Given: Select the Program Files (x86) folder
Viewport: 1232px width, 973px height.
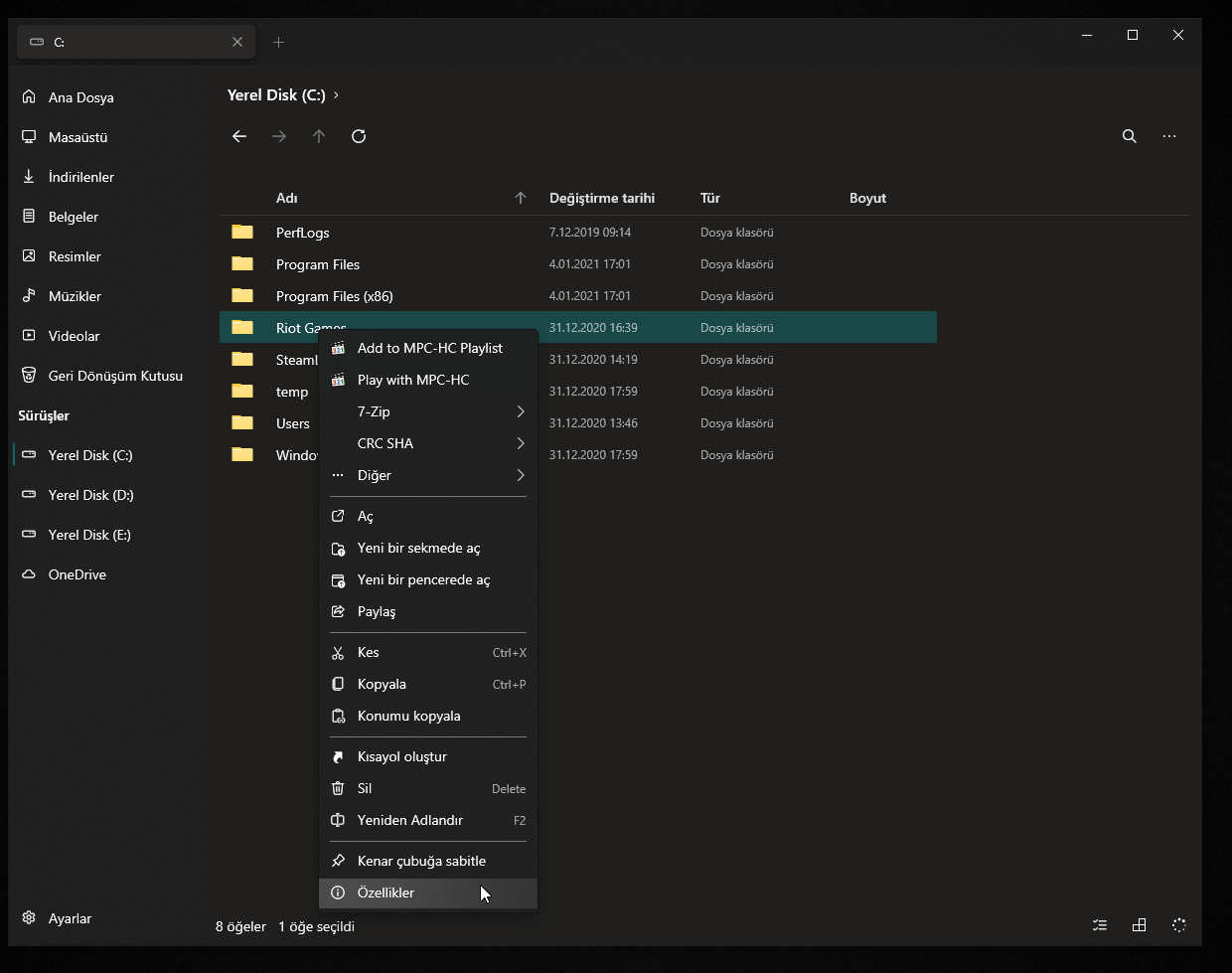Looking at the screenshot, I should coord(578,296).
